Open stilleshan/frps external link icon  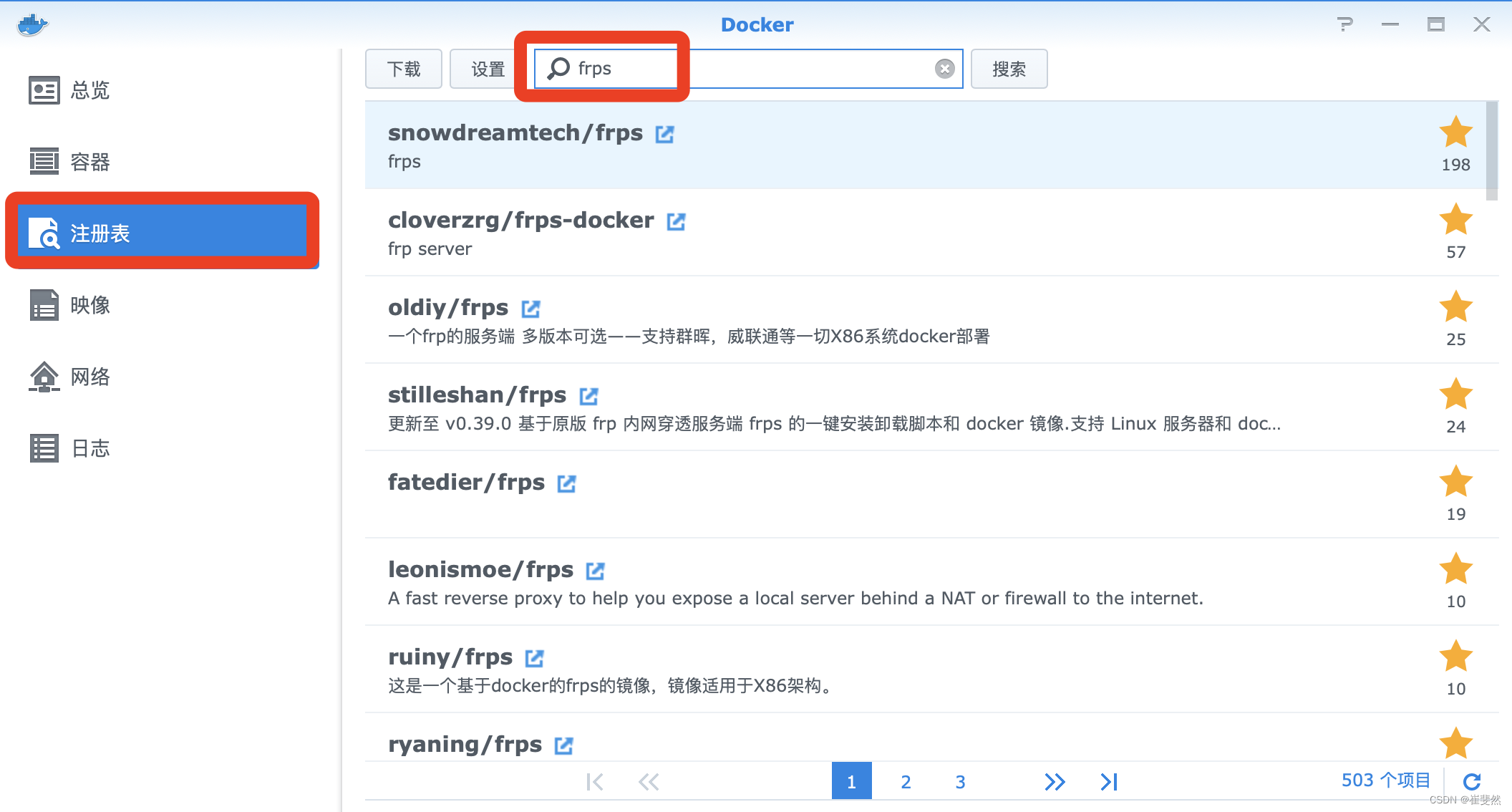click(589, 396)
